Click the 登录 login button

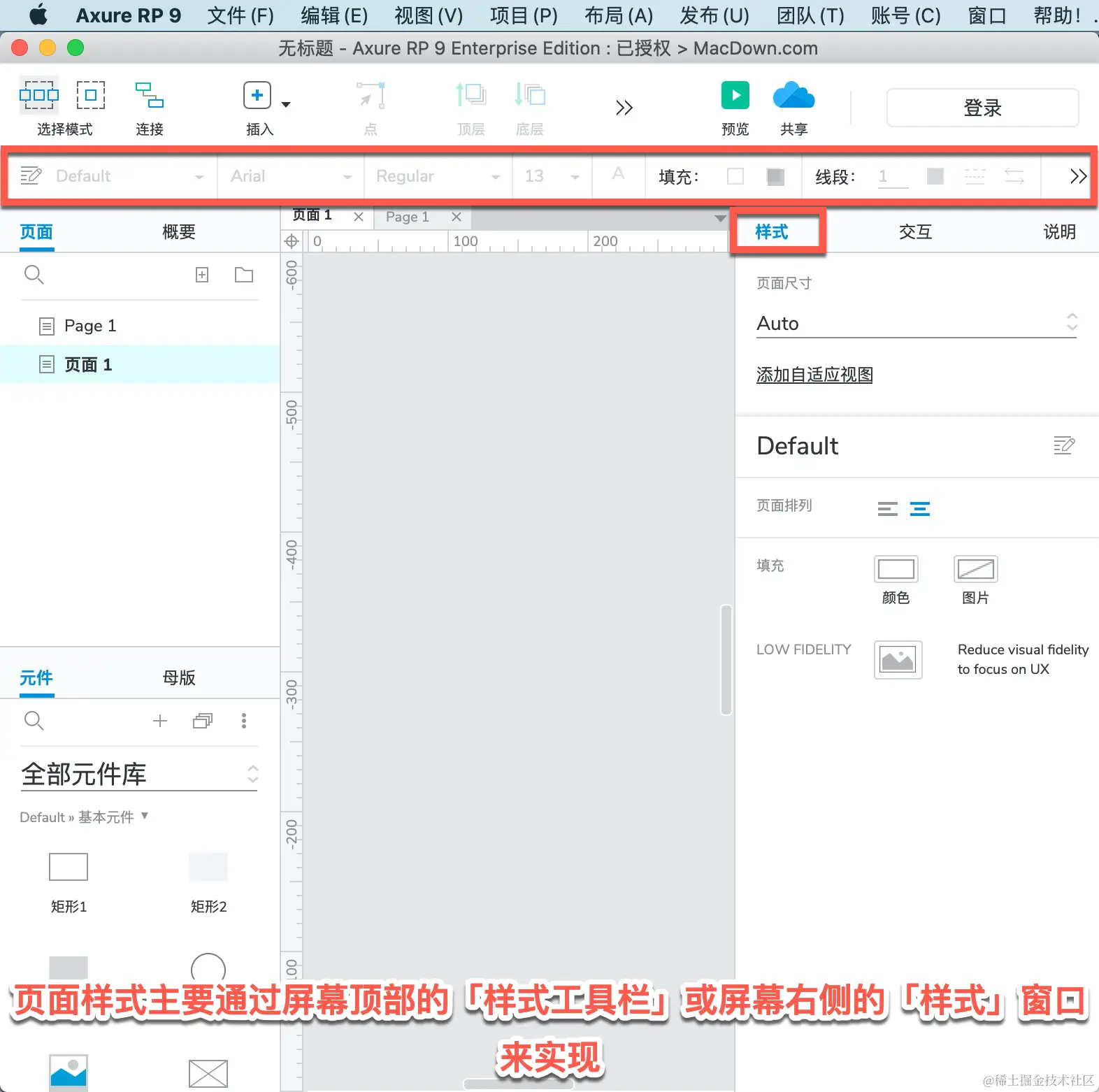coord(982,108)
